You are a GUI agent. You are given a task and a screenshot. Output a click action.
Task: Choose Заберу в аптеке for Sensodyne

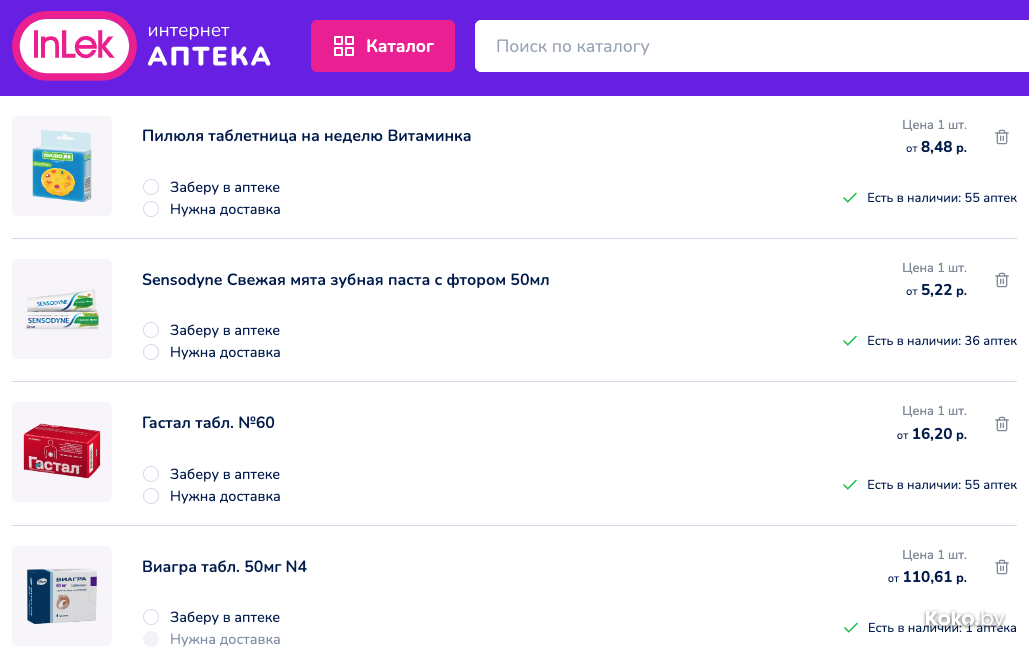[151, 330]
